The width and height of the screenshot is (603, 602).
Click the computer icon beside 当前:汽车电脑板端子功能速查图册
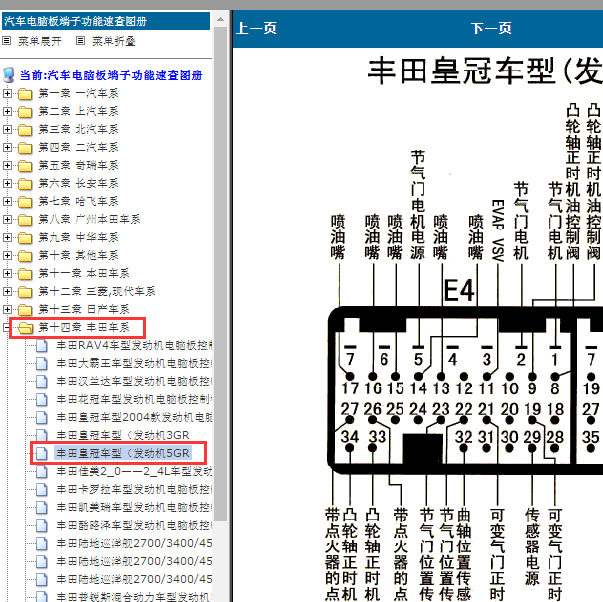[x=9, y=75]
